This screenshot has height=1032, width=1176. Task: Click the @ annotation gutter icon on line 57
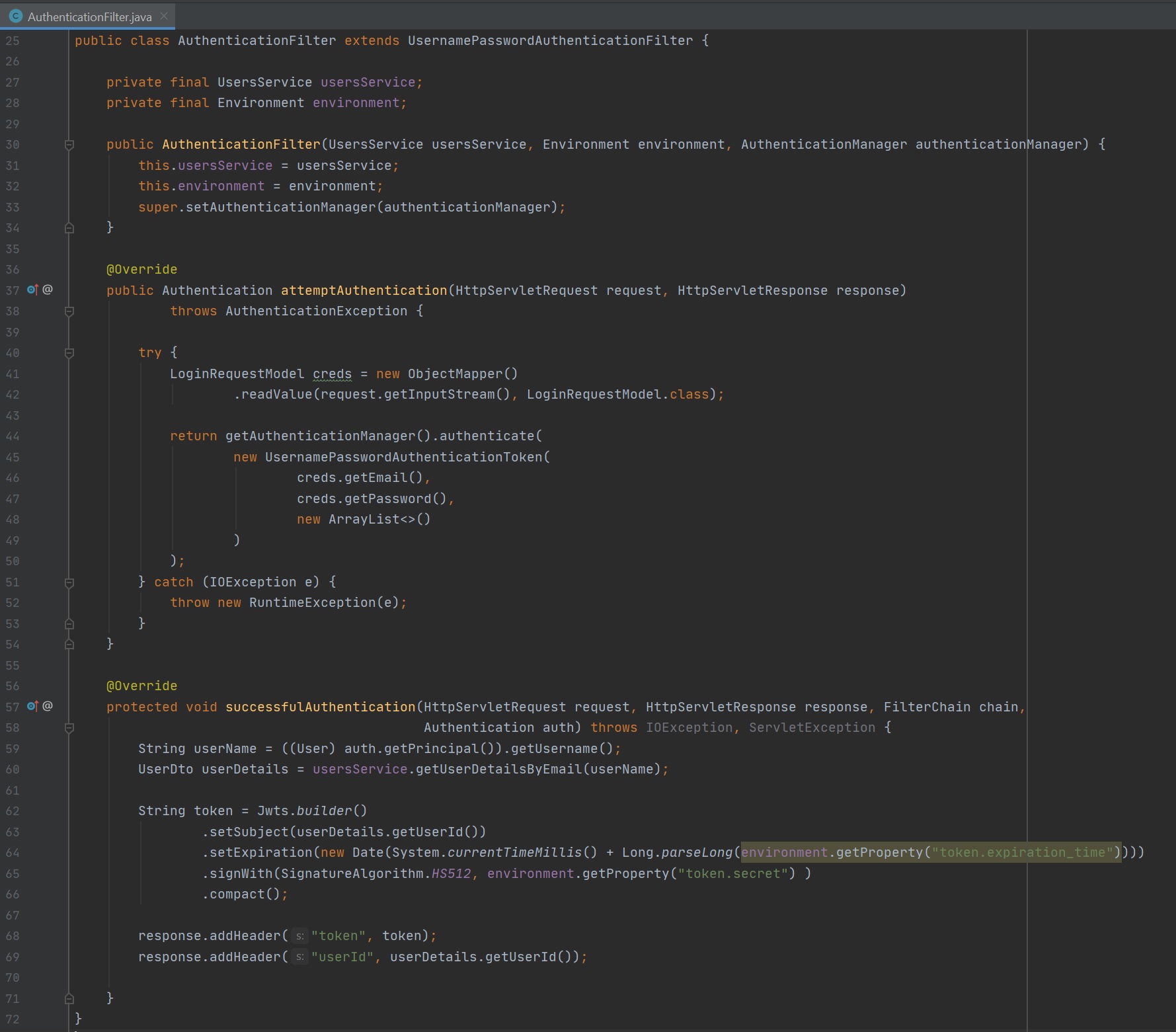48,706
